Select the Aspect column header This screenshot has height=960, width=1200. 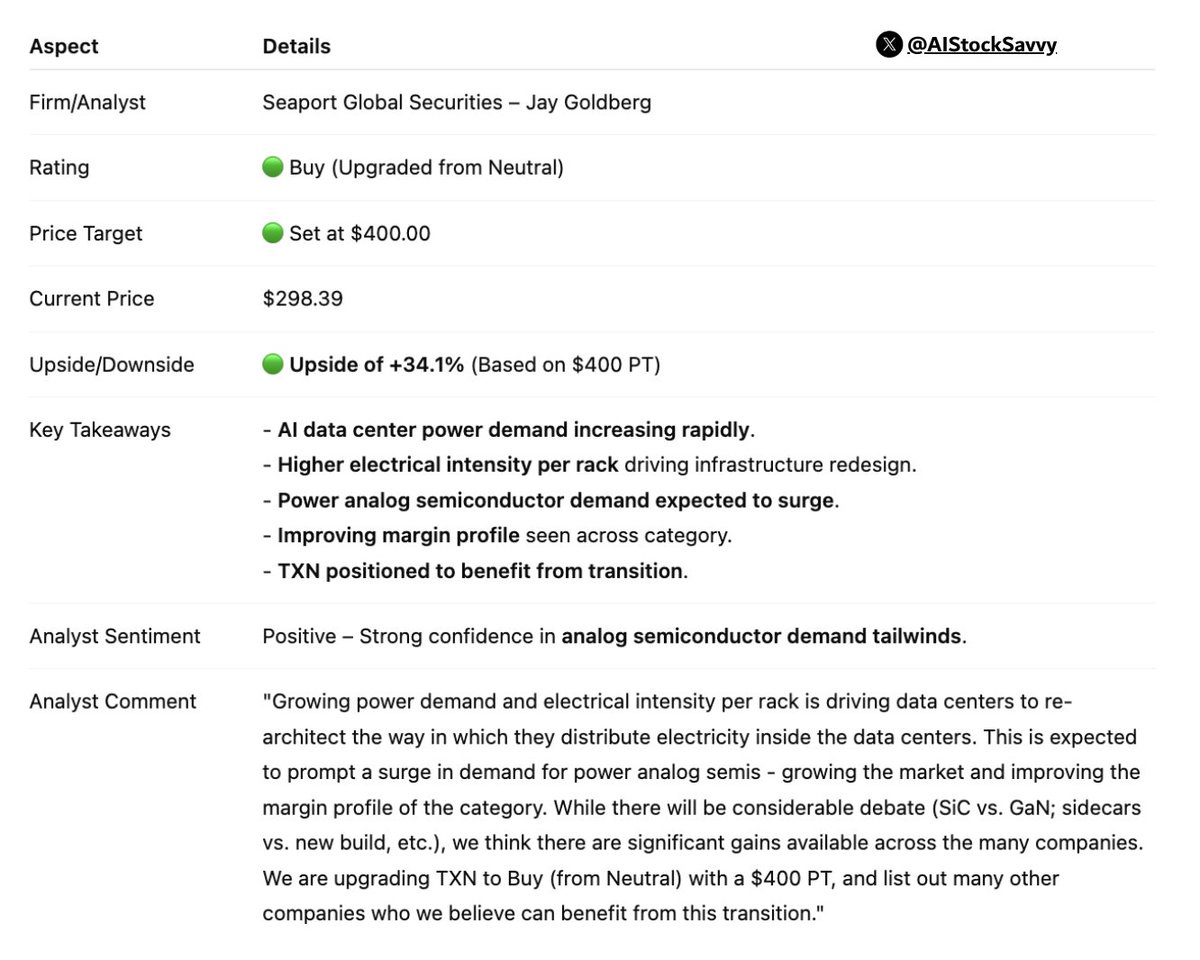tap(64, 46)
